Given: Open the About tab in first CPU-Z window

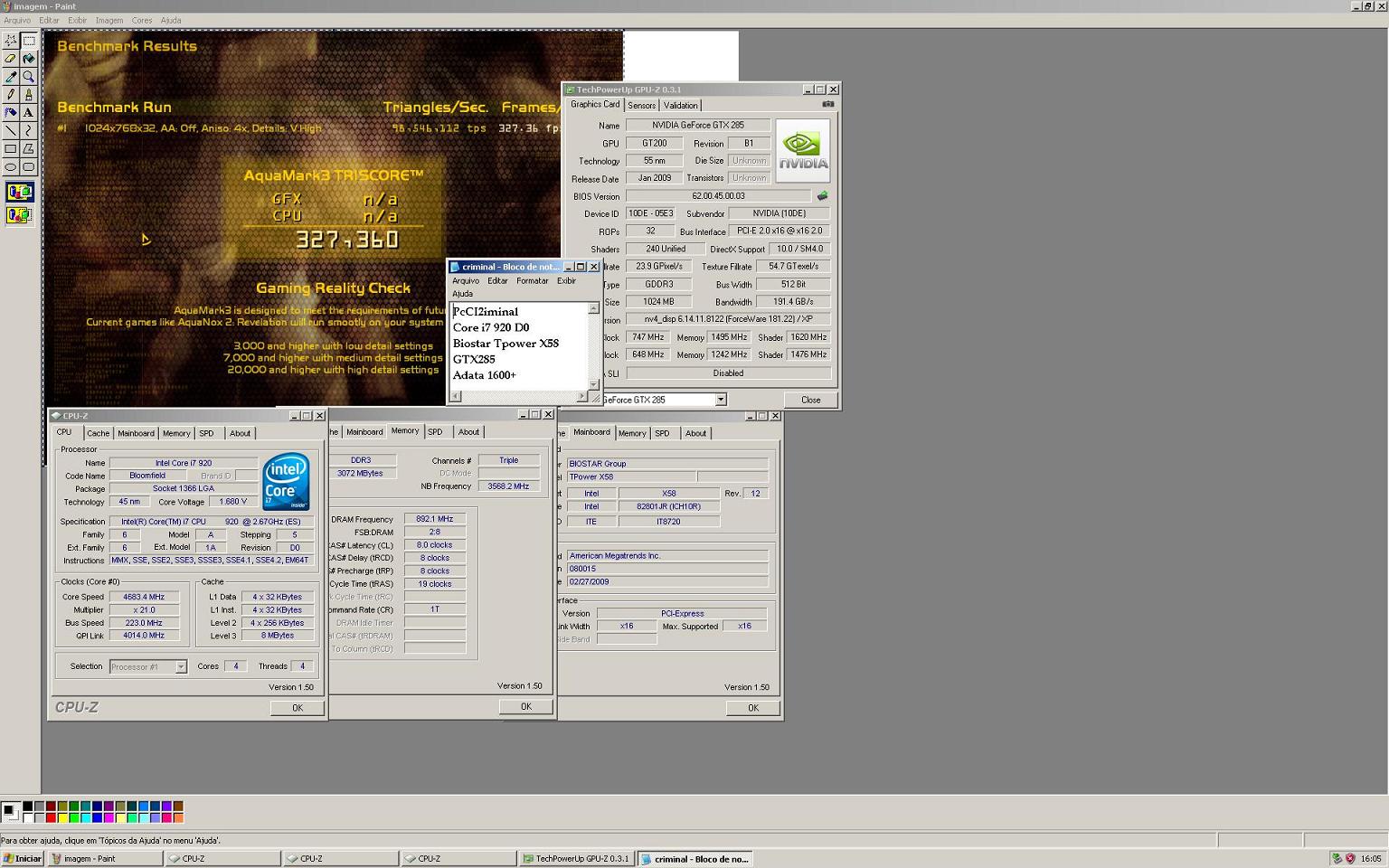Looking at the screenshot, I should (x=240, y=433).
